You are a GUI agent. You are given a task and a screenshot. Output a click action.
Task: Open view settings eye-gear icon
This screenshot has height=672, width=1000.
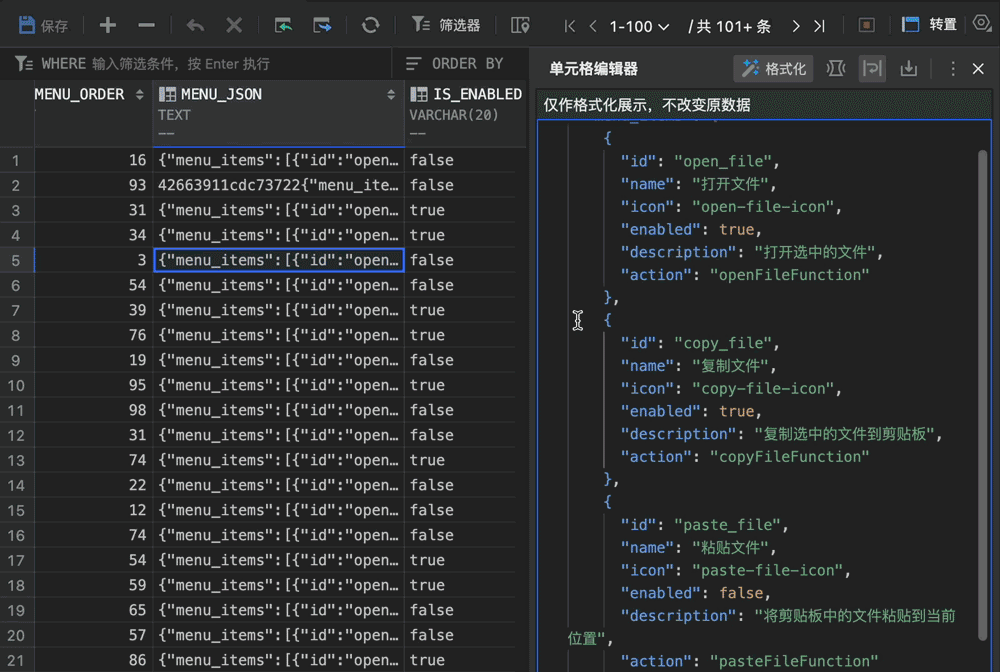click(982, 24)
